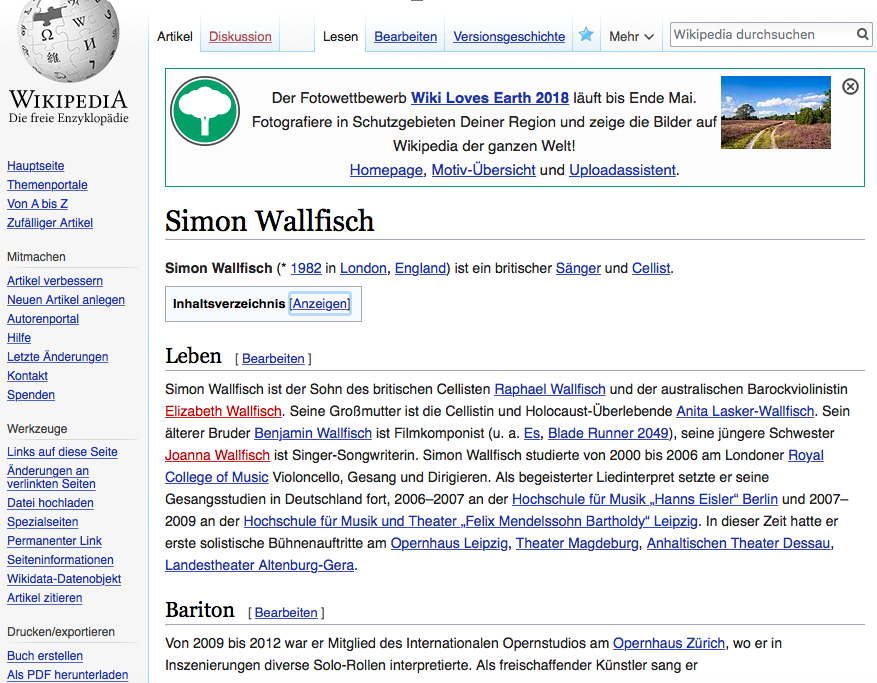
Task: Dismiss the Wiki Loves Earth banner
Action: pyautogui.click(x=850, y=87)
